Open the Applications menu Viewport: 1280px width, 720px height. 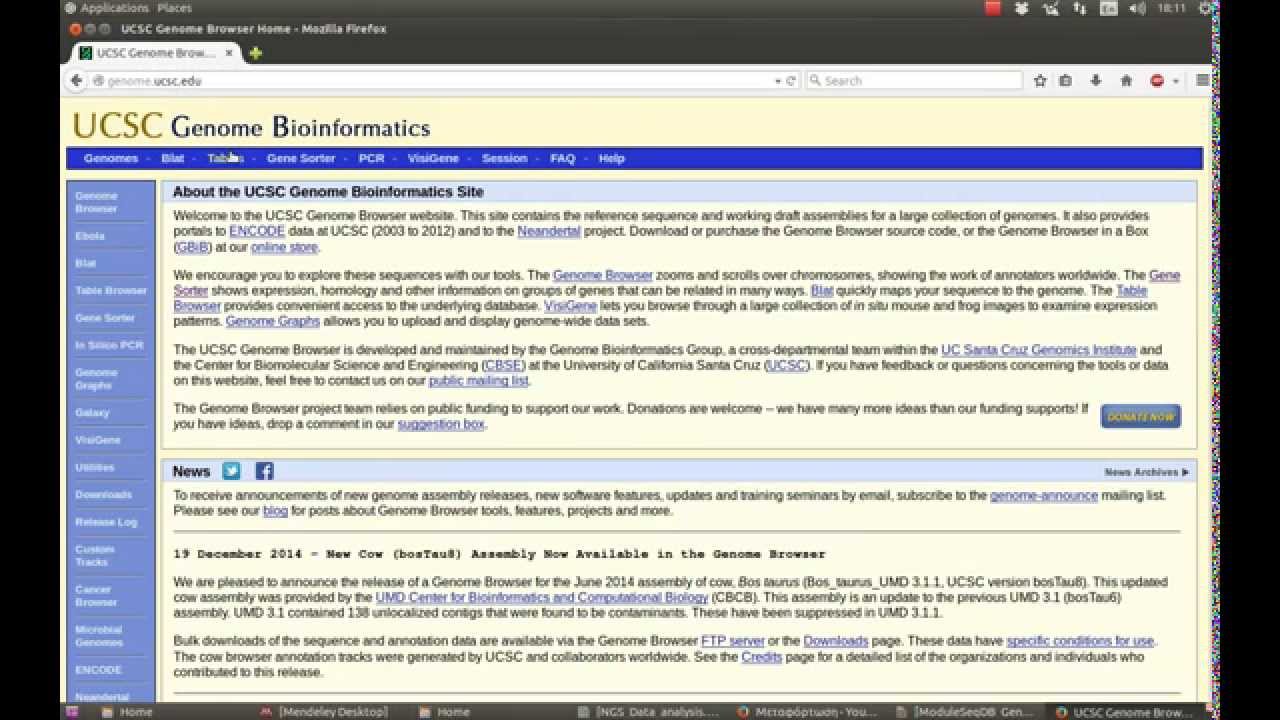(x=114, y=8)
